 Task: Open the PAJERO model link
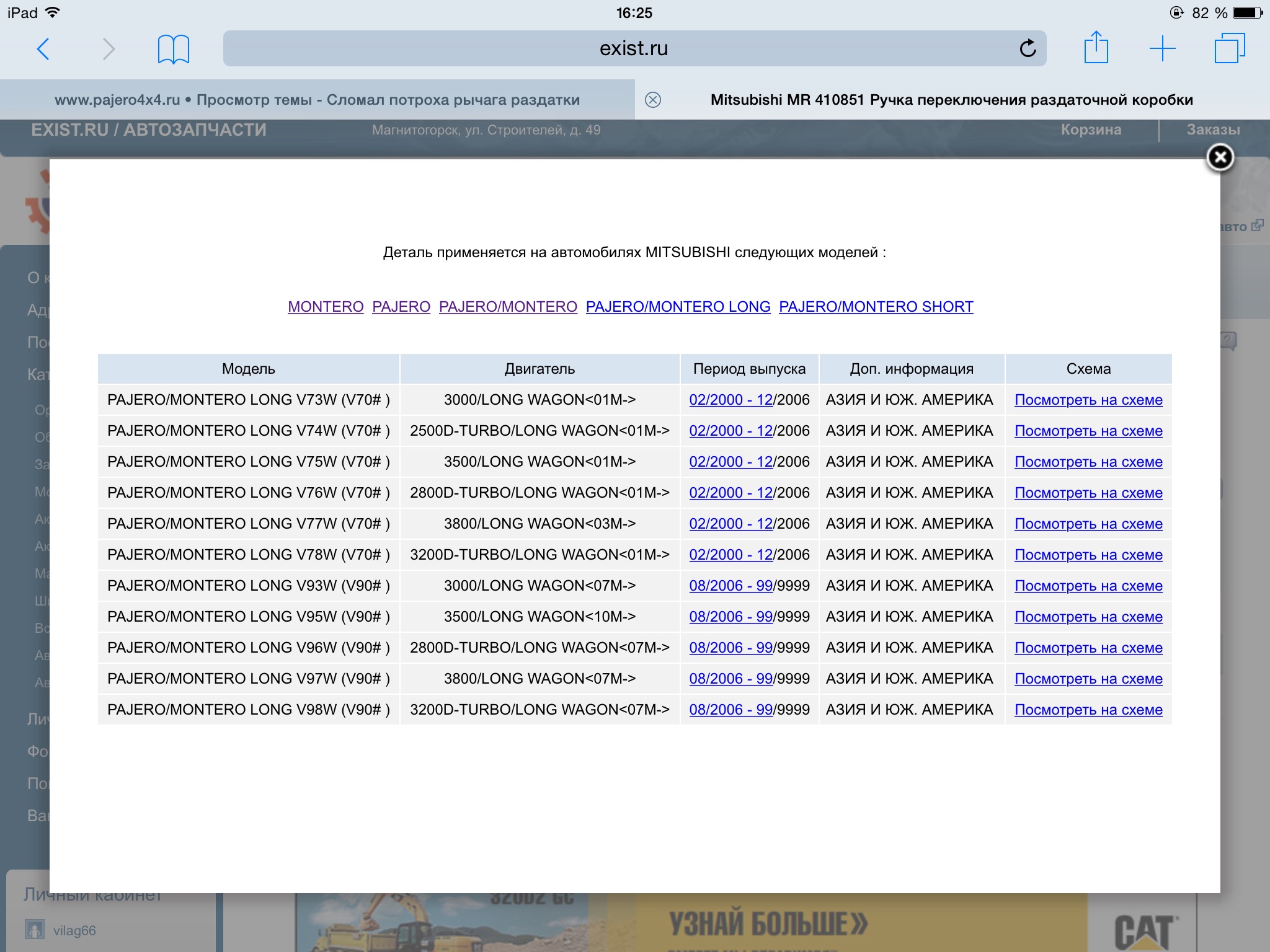(x=401, y=307)
